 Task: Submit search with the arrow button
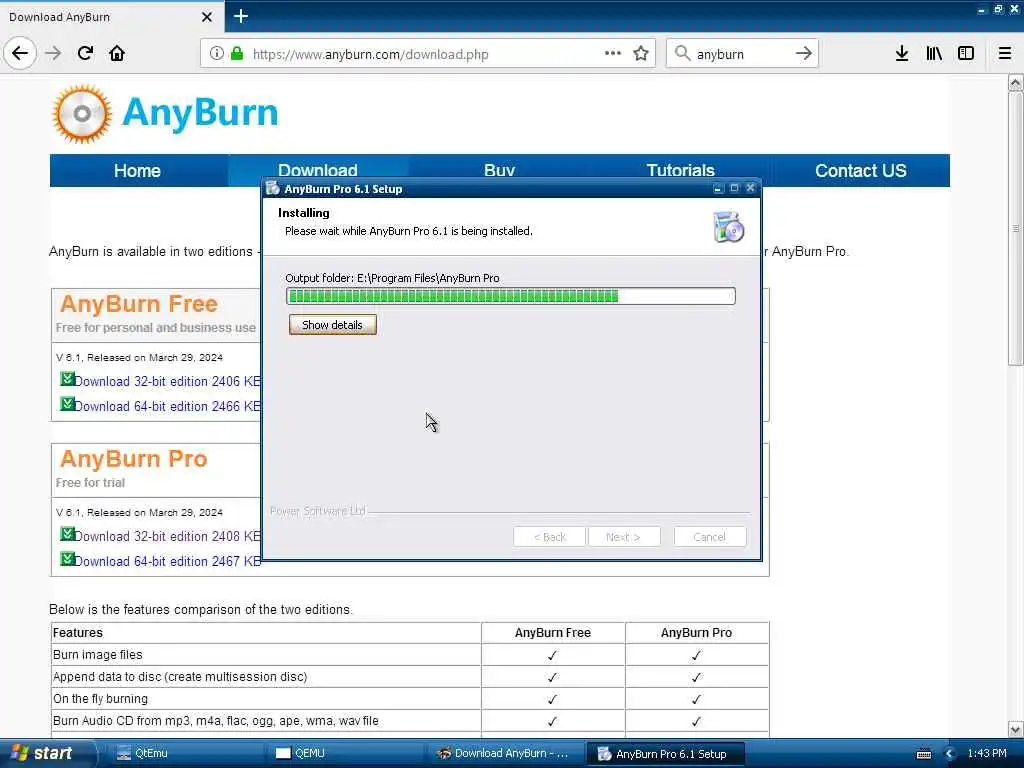click(804, 54)
